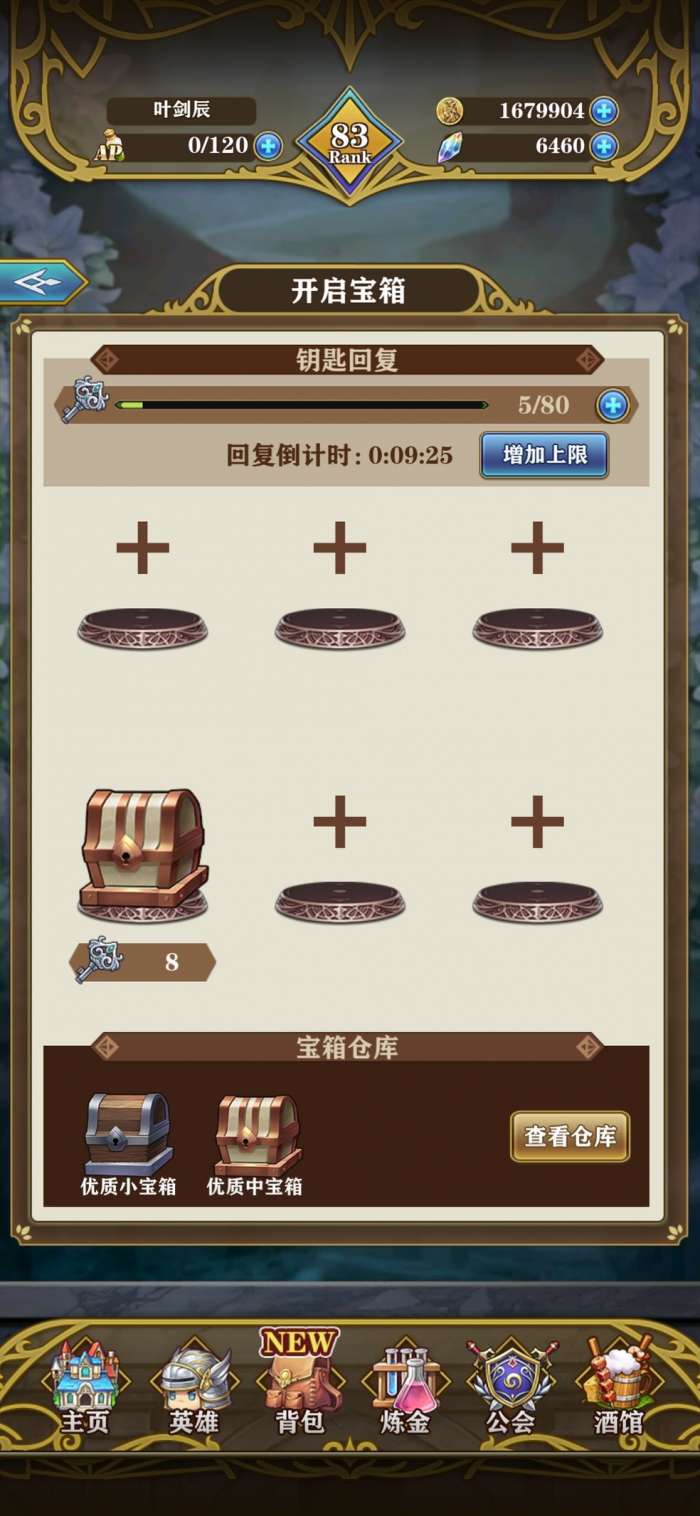Select 优质中宝箱 in the warehouse

point(255,1143)
